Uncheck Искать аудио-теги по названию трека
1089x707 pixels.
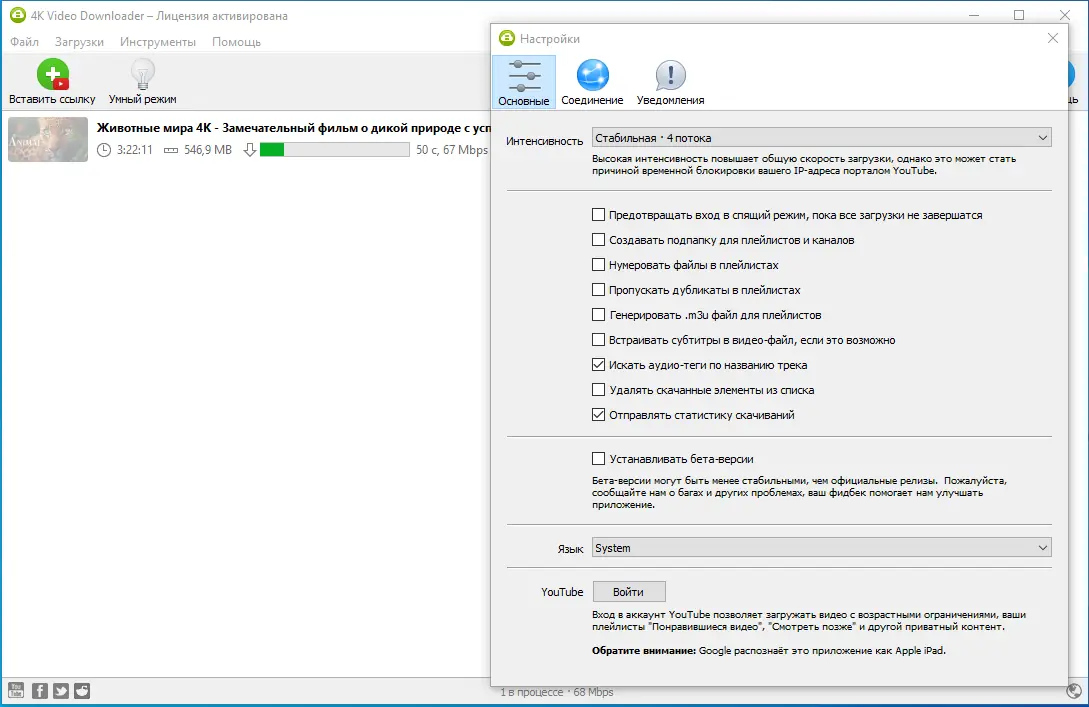pos(598,365)
